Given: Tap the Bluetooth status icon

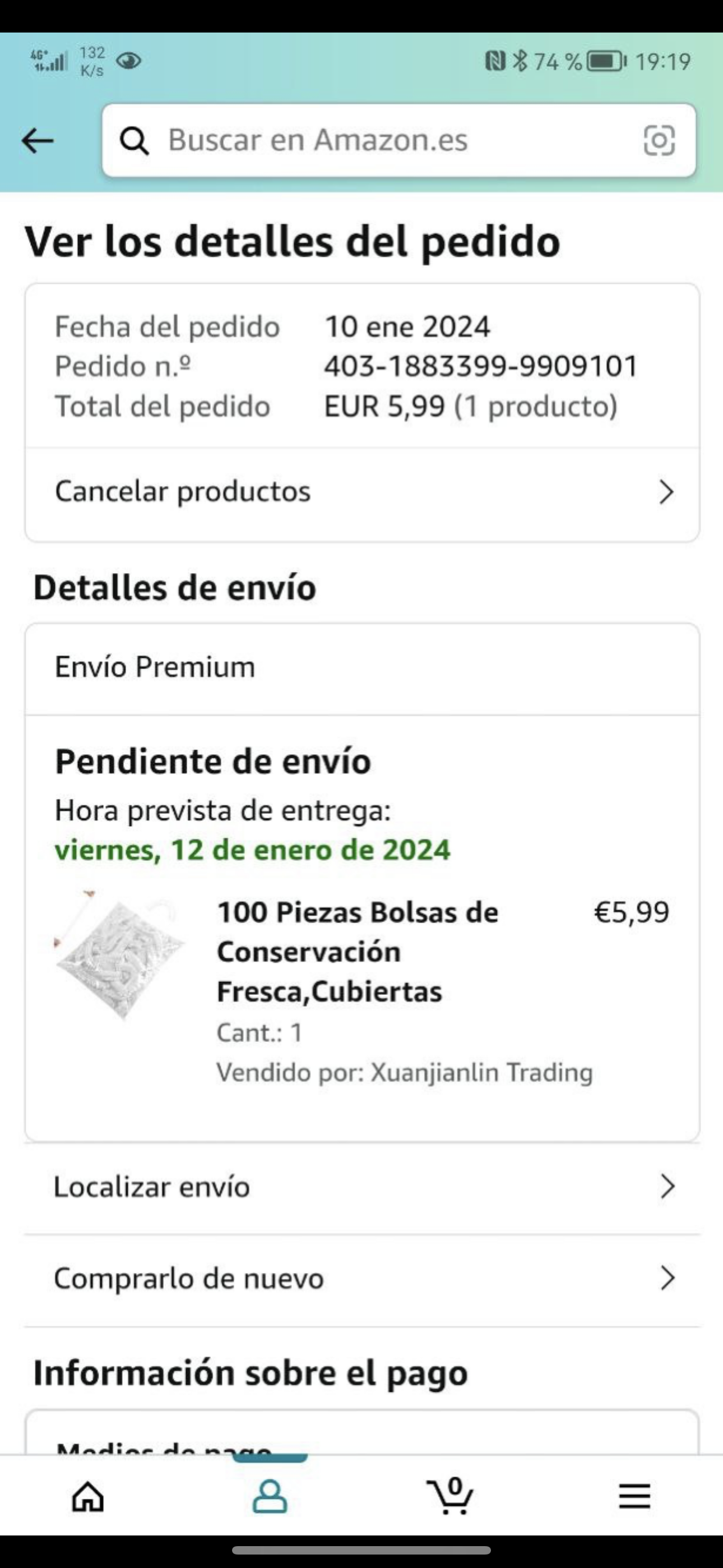Looking at the screenshot, I should click(x=520, y=61).
